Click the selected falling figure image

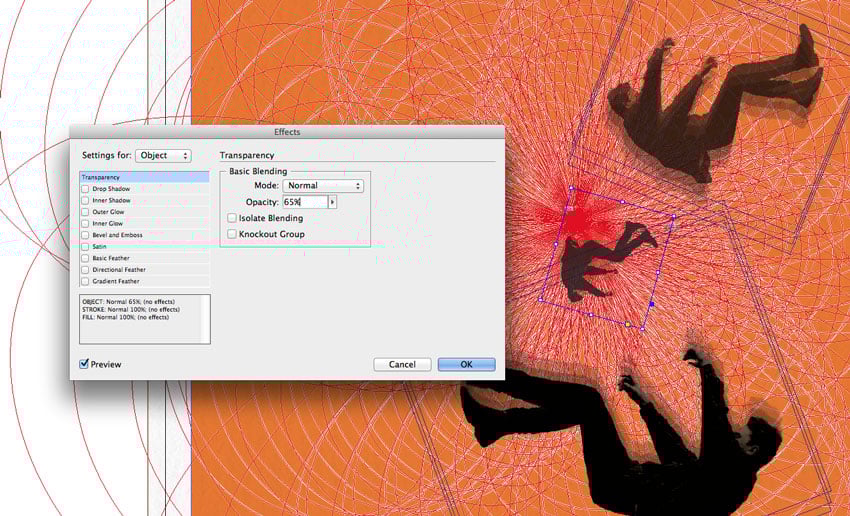[x=607, y=259]
